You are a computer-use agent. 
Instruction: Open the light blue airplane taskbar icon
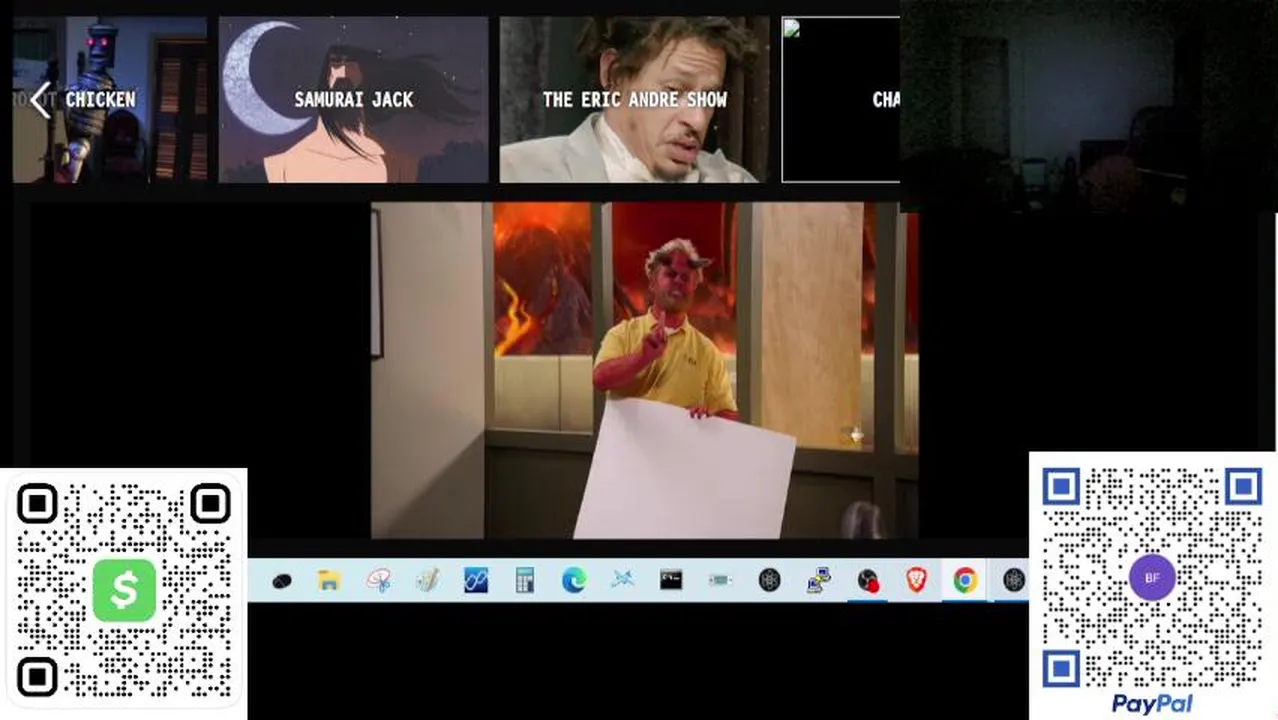(623, 580)
